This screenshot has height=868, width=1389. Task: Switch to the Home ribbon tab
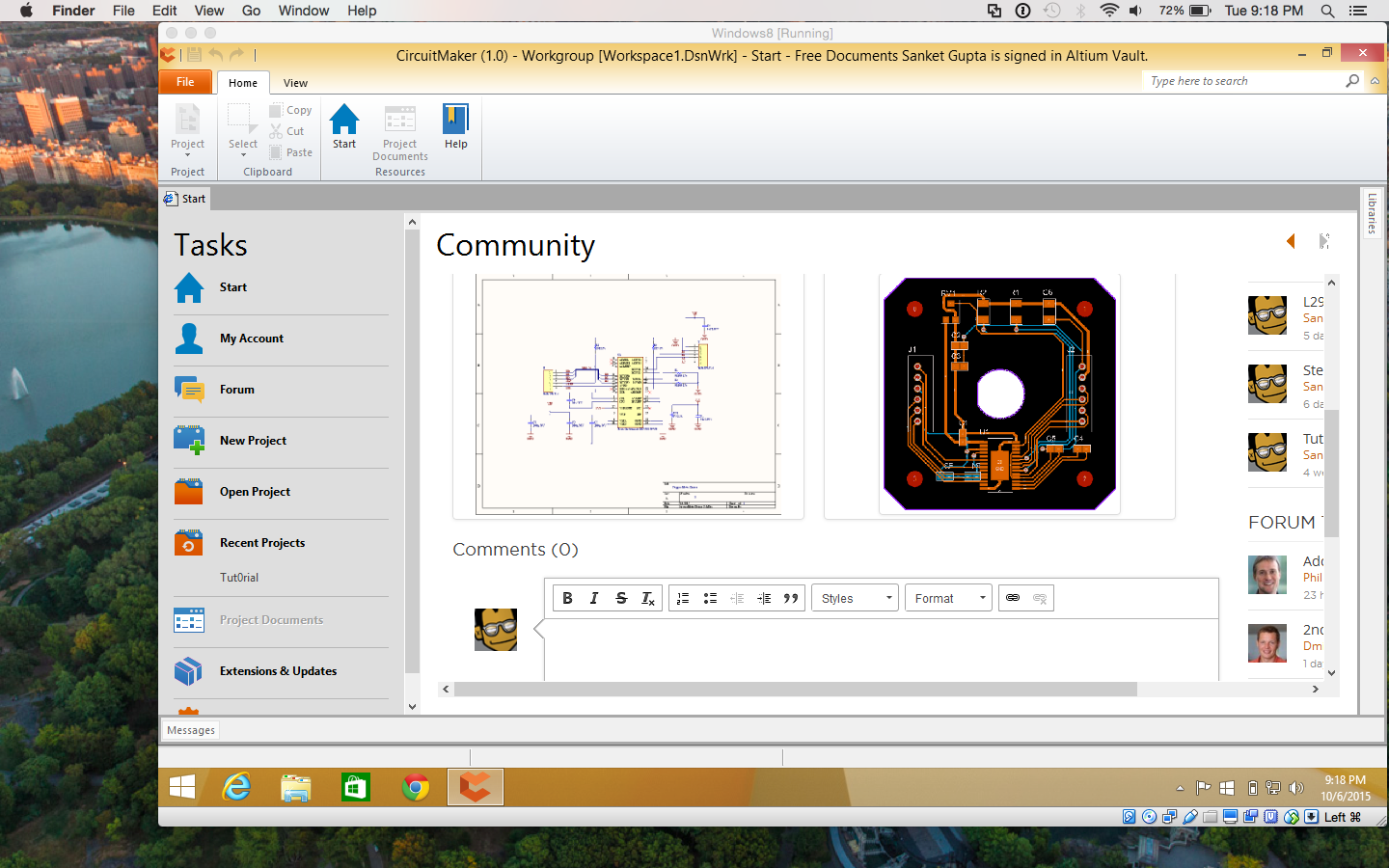pos(243,83)
